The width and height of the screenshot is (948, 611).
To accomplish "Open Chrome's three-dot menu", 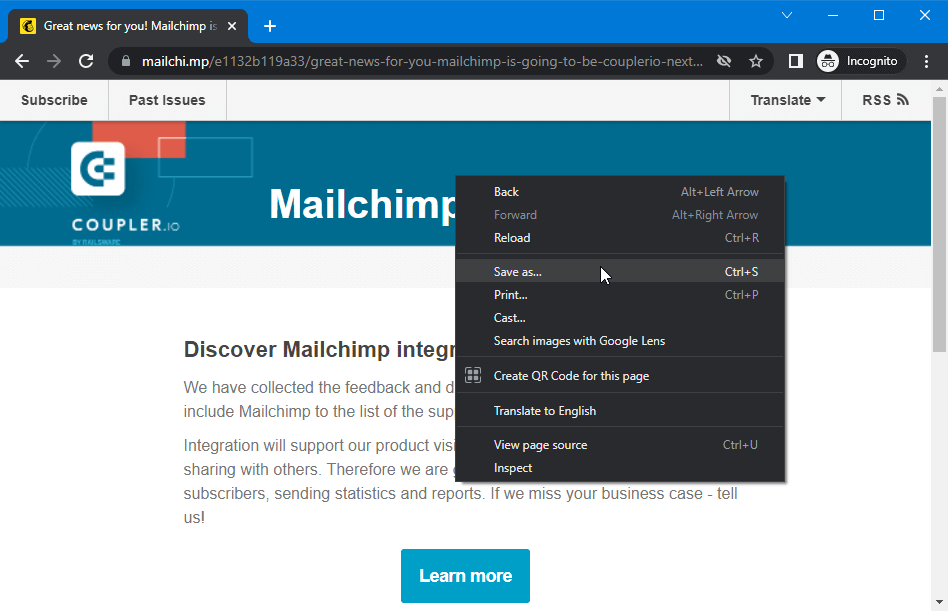I will pos(926,61).
